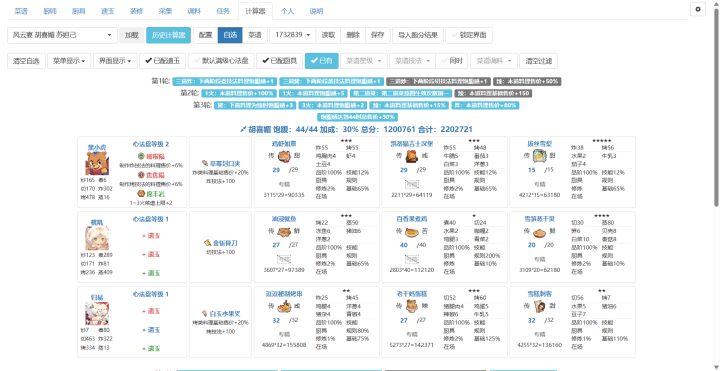Click dish icon in the 3109*20=62180 card

539,232
